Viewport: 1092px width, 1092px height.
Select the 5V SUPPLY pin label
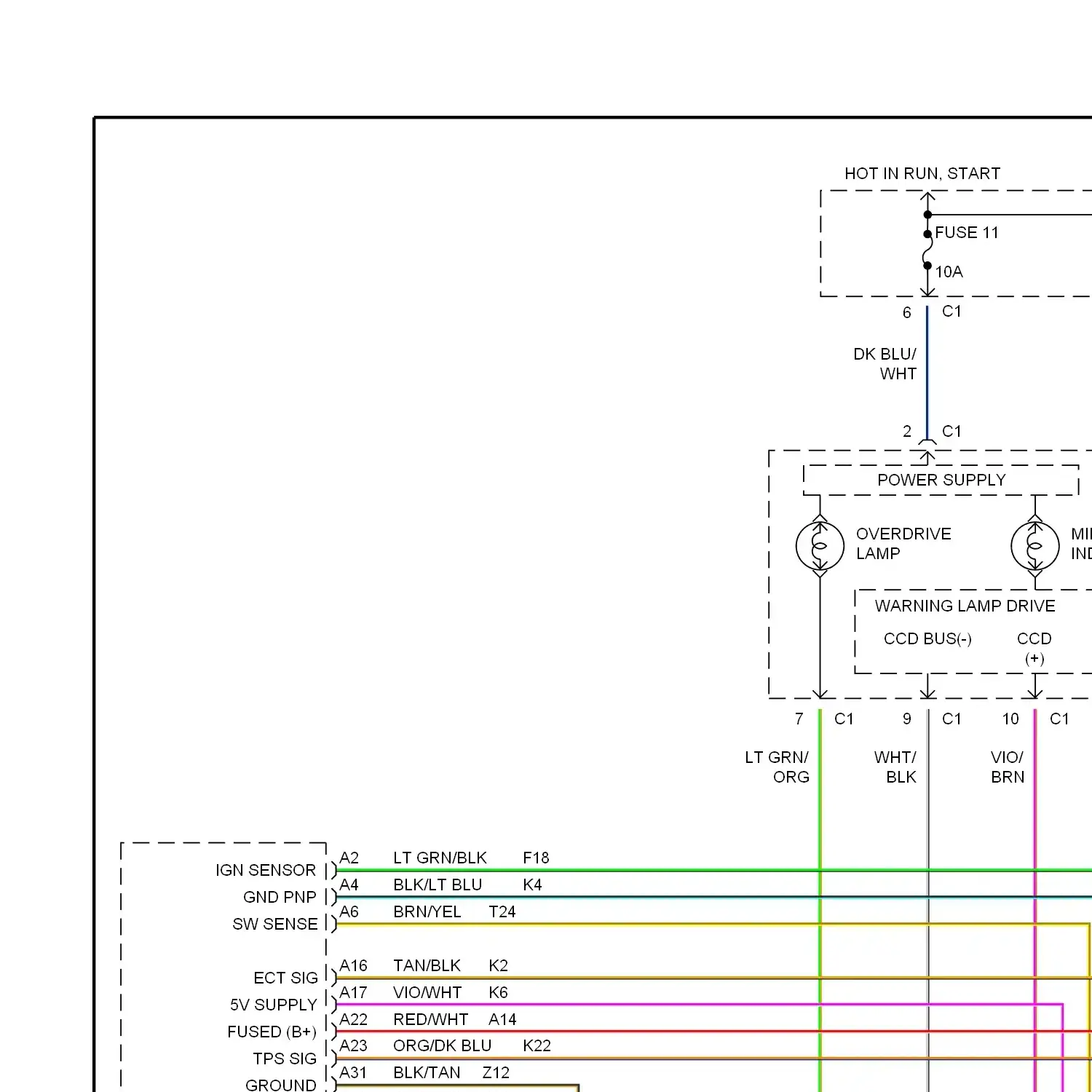coord(274,1005)
